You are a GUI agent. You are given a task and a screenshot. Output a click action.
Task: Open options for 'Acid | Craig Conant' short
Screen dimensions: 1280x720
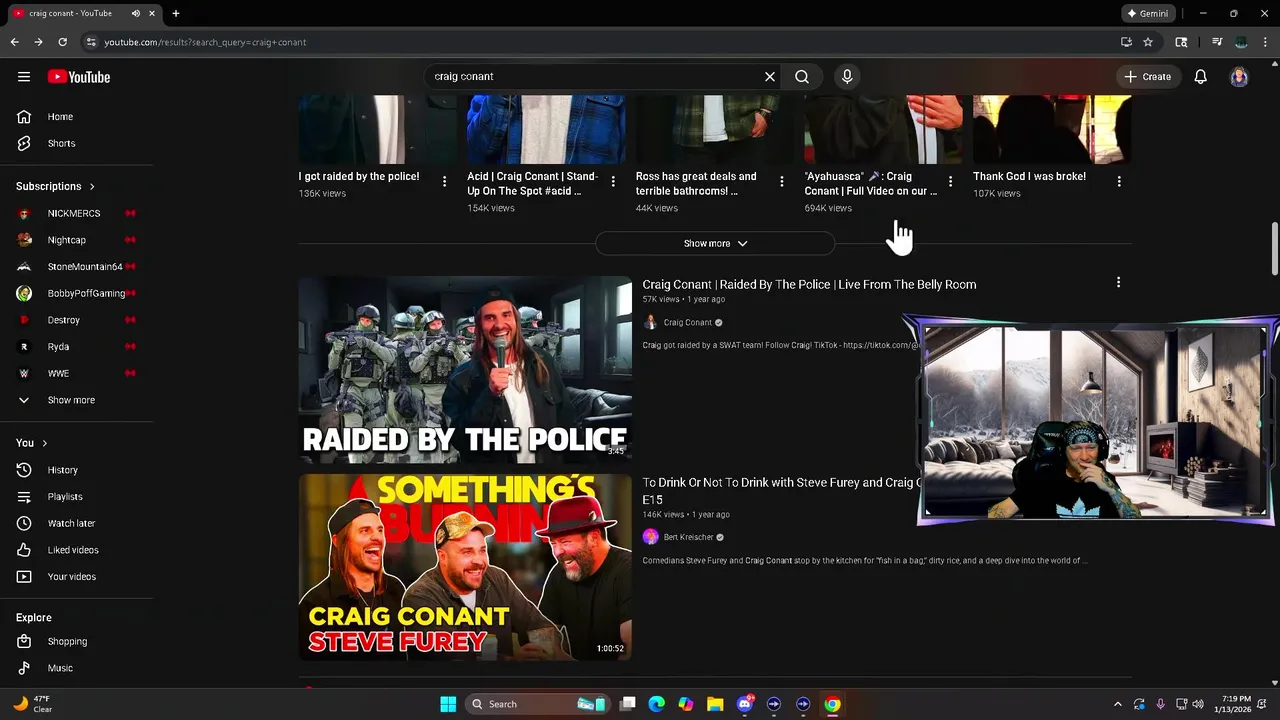click(613, 181)
